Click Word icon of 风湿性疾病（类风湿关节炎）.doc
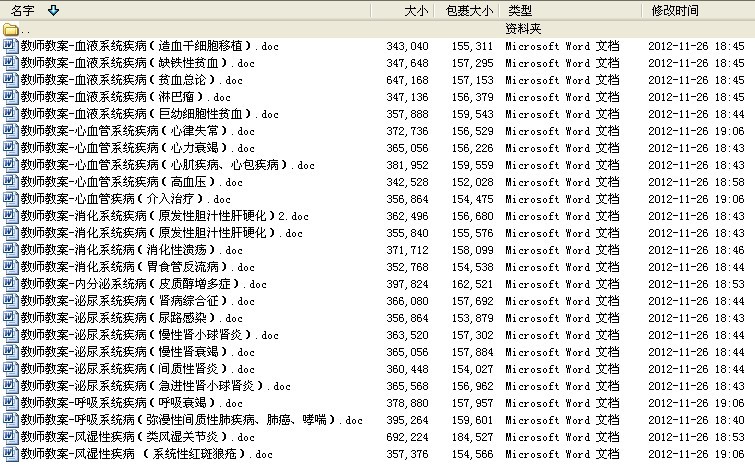Screen dimensions: 755x470 [11, 436]
